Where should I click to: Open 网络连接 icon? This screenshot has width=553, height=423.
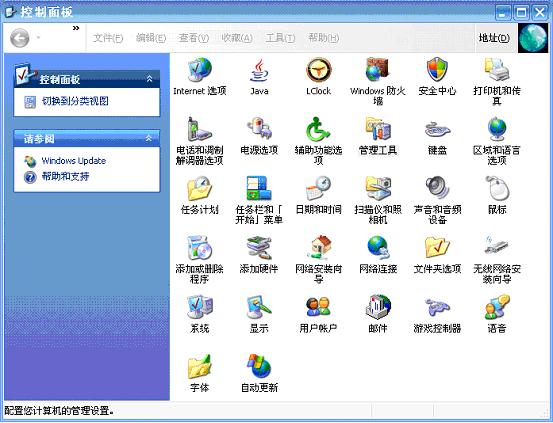[x=378, y=248]
